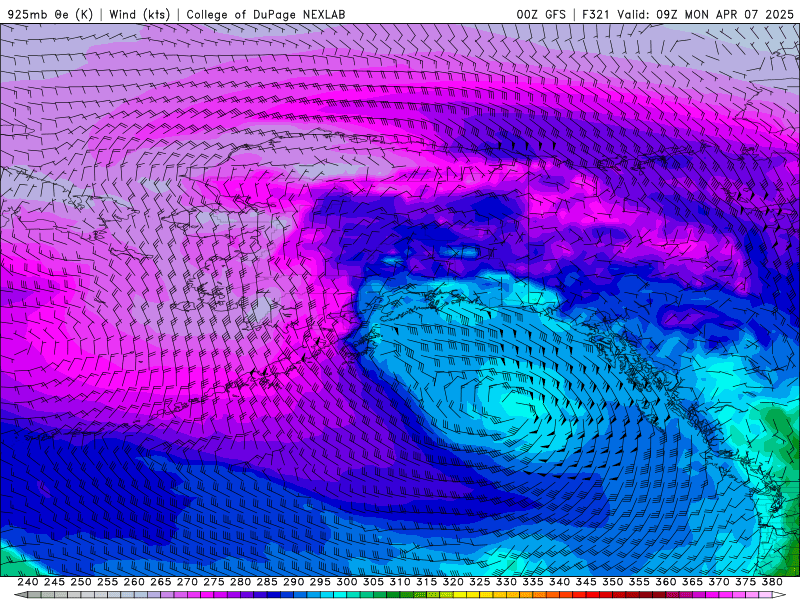This screenshot has height=600, width=800.
Task: Click the 280 value on the color scale
Action: [x=240, y=582]
